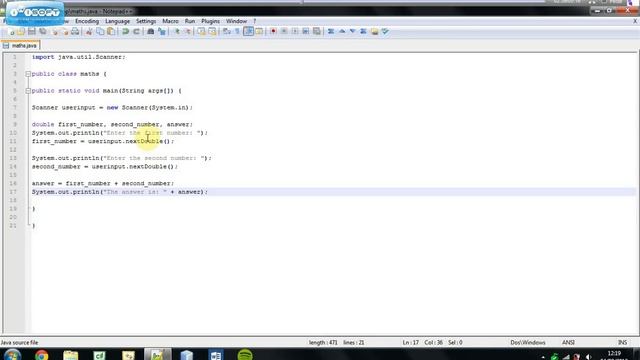Image resolution: width=640 pixels, height=360 pixels.
Task: Click the Cut scissors toolbar icon
Action: click(89, 31)
